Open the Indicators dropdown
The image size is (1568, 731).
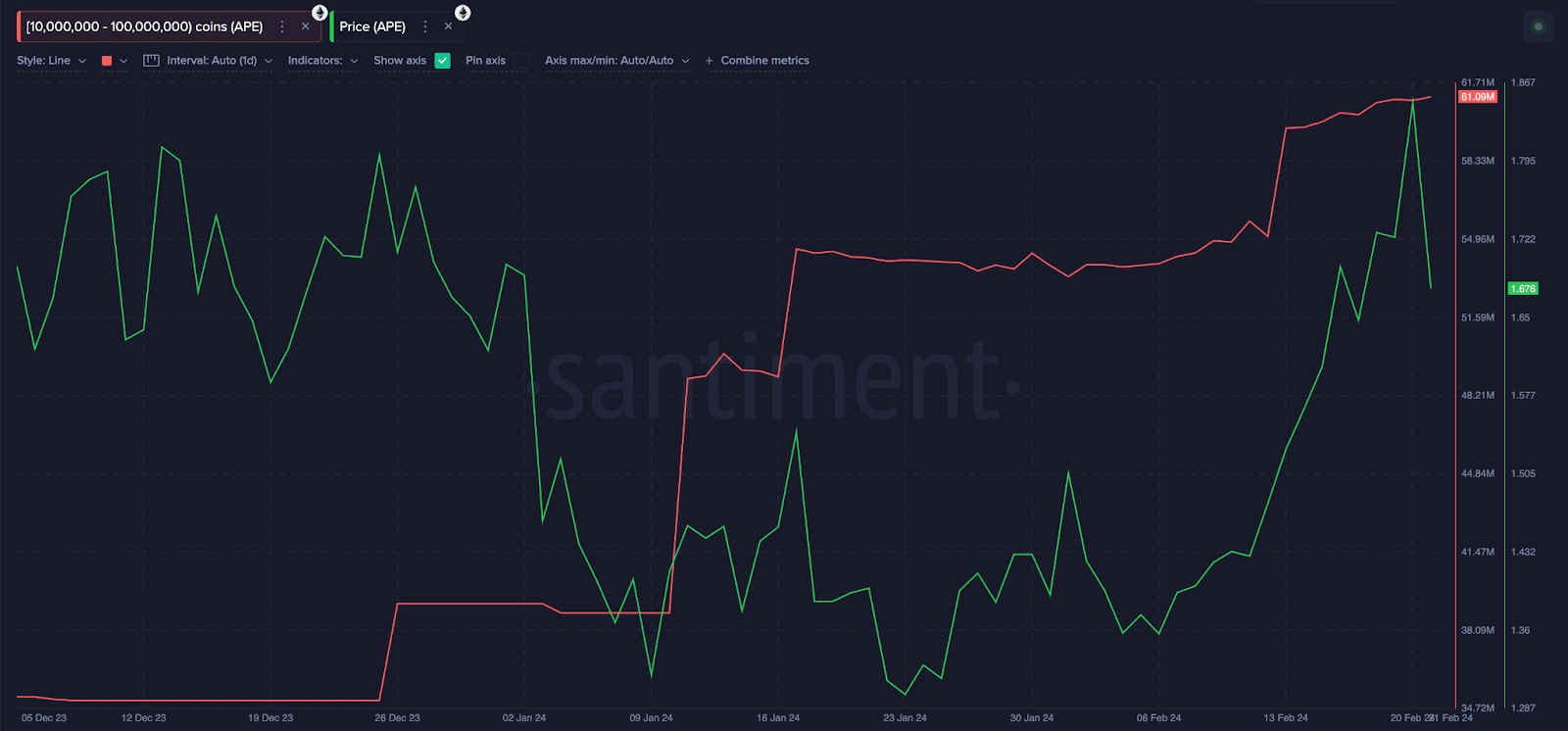pos(322,61)
